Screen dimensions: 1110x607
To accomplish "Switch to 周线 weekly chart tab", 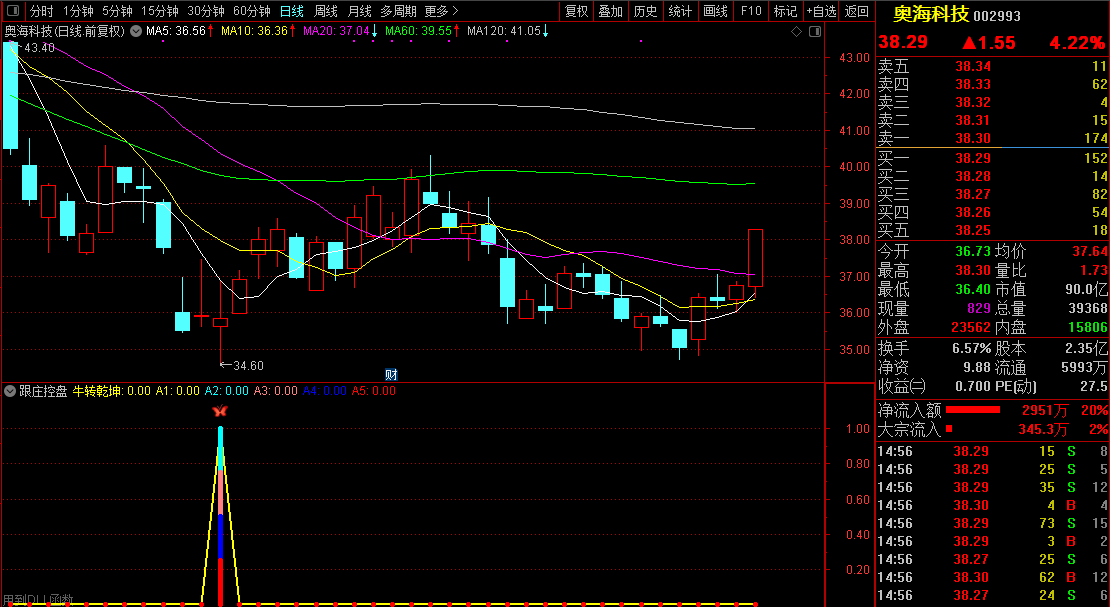I will click(326, 11).
